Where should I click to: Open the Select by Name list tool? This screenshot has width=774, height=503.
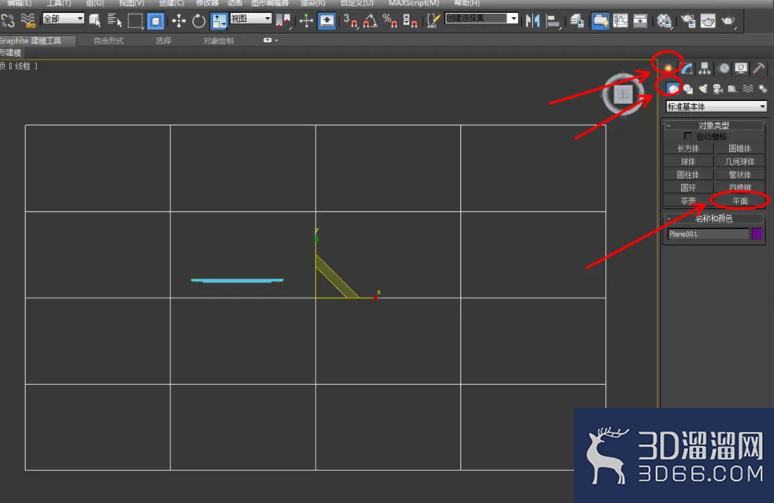point(115,20)
